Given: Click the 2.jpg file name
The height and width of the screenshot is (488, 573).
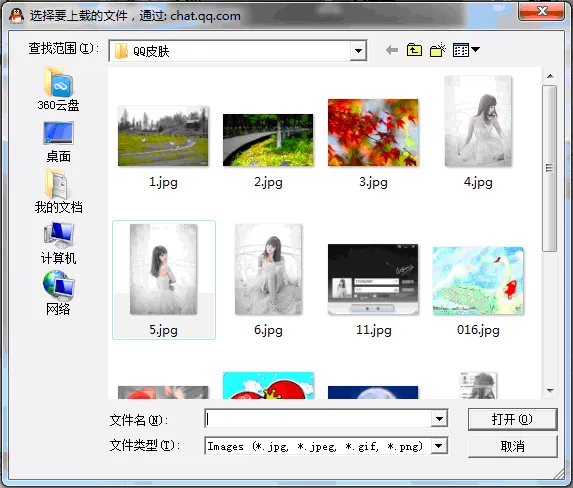Looking at the screenshot, I should point(268,182).
